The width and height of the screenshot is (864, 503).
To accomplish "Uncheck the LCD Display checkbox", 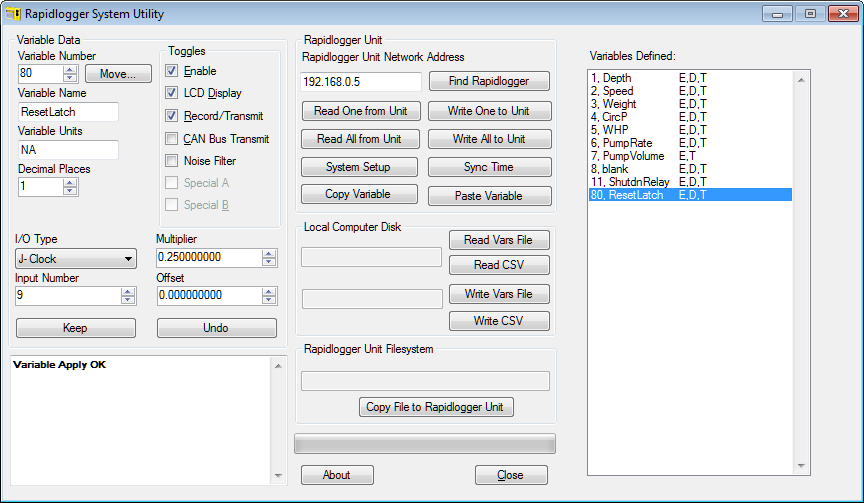I will [x=171, y=93].
